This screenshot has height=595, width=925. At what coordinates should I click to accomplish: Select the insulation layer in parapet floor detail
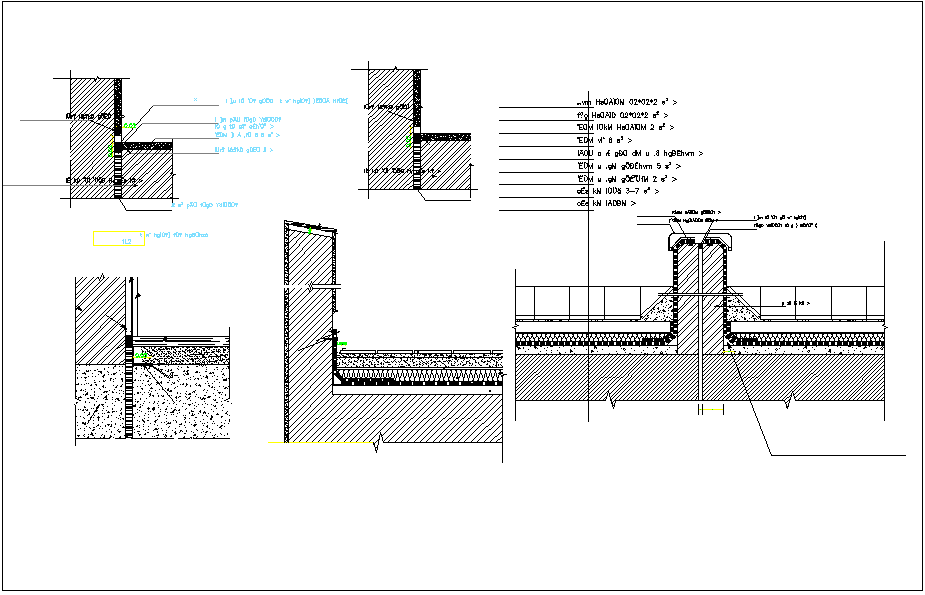point(420,375)
